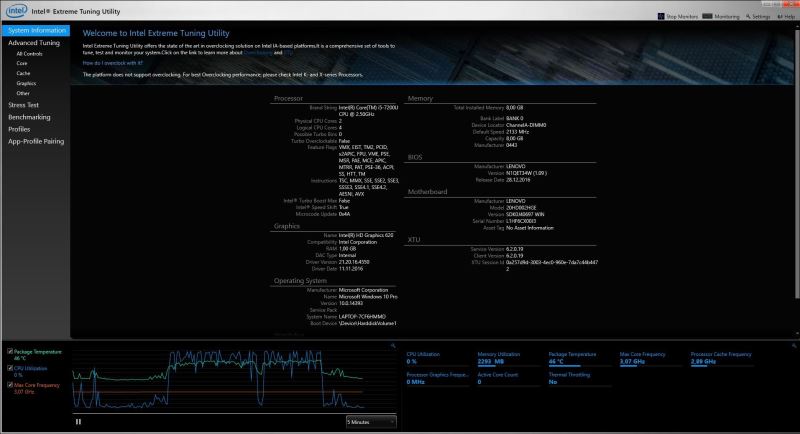
Task: Select Graphics under Advanced Tuning
Action: [x=26, y=83]
